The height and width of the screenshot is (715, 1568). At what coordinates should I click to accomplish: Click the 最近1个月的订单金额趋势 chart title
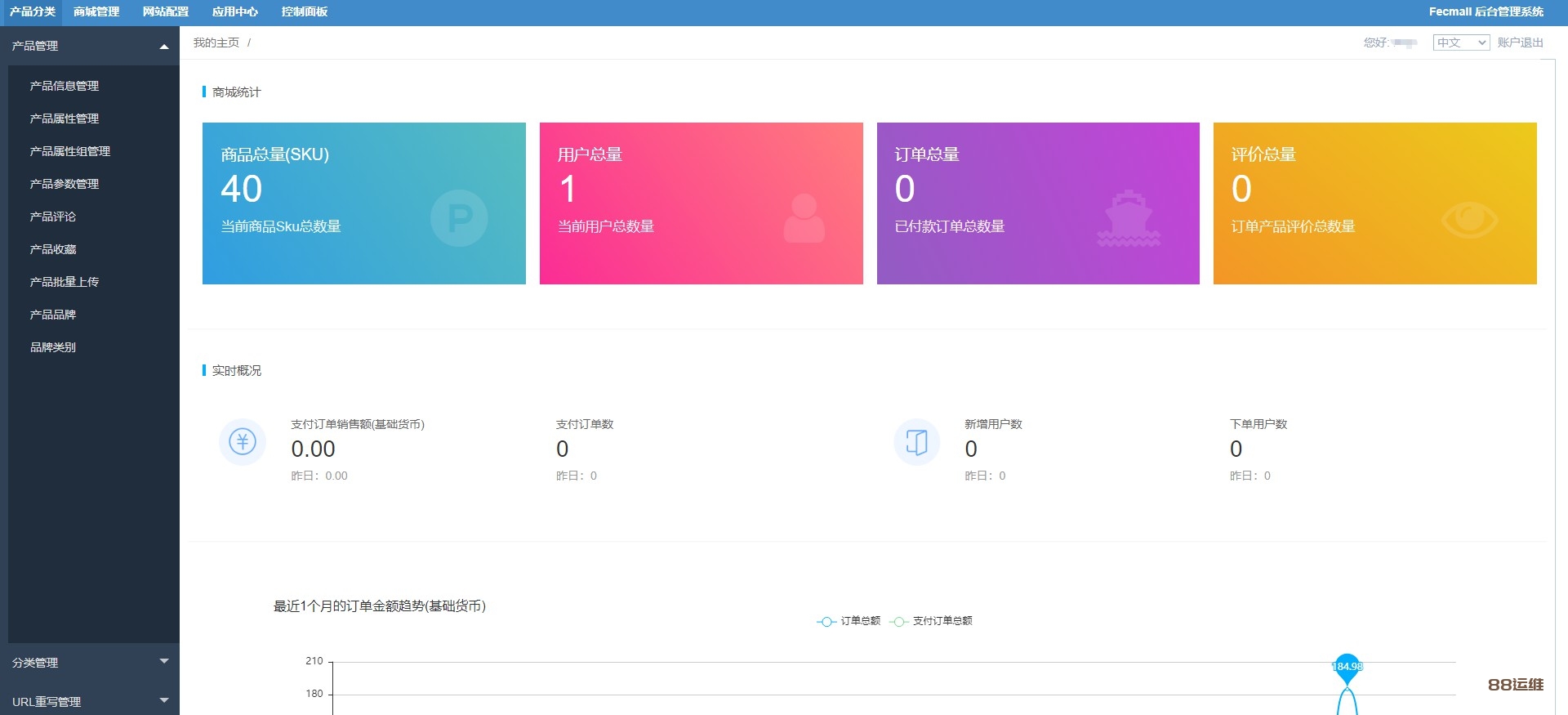[380, 606]
